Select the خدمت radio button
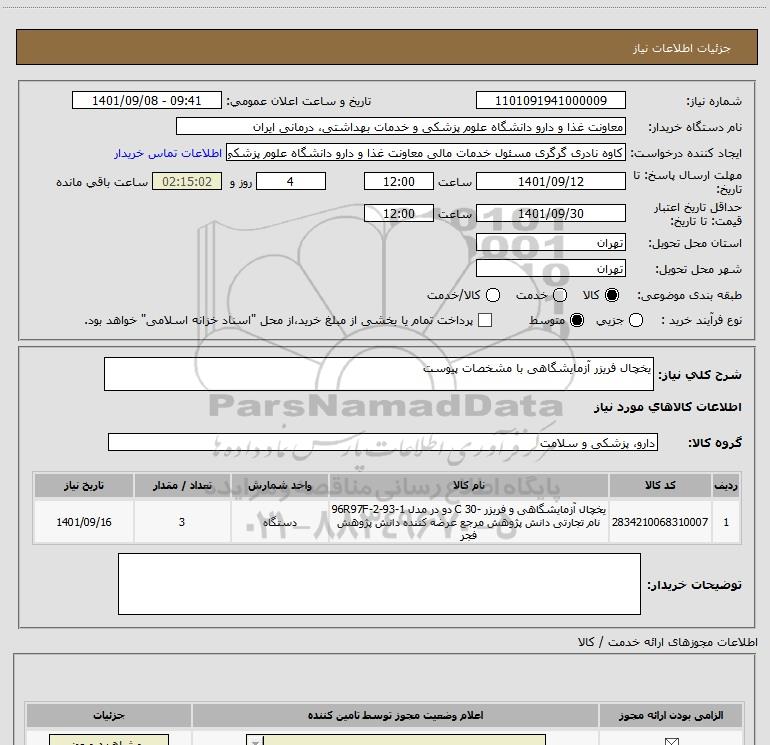Image resolution: width=770 pixels, height=745 pixels. click(x=560, y=295)
